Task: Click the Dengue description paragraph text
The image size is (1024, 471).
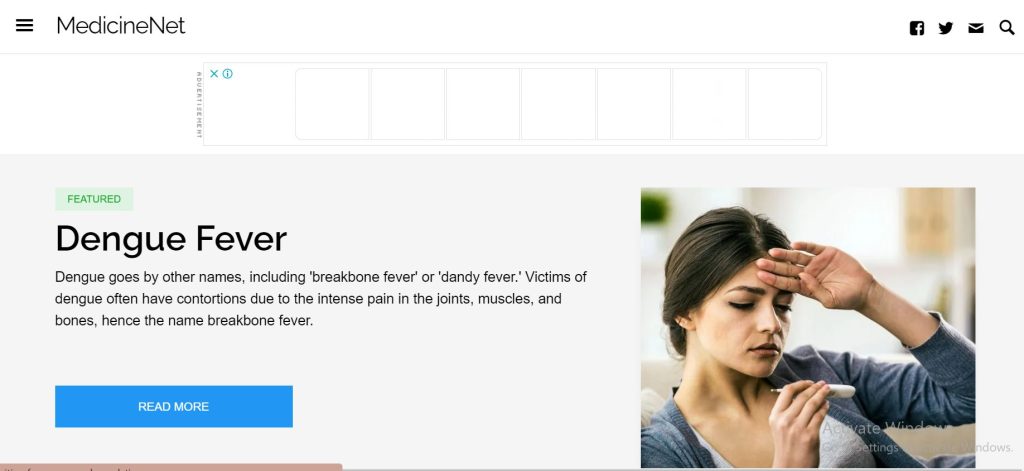Action: (321, 299)
